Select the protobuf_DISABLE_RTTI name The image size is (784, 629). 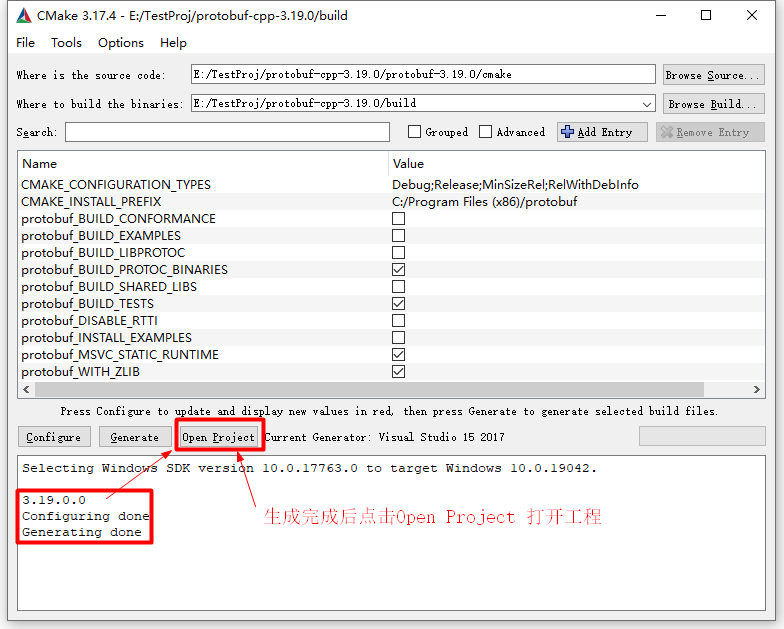[90, 321]
